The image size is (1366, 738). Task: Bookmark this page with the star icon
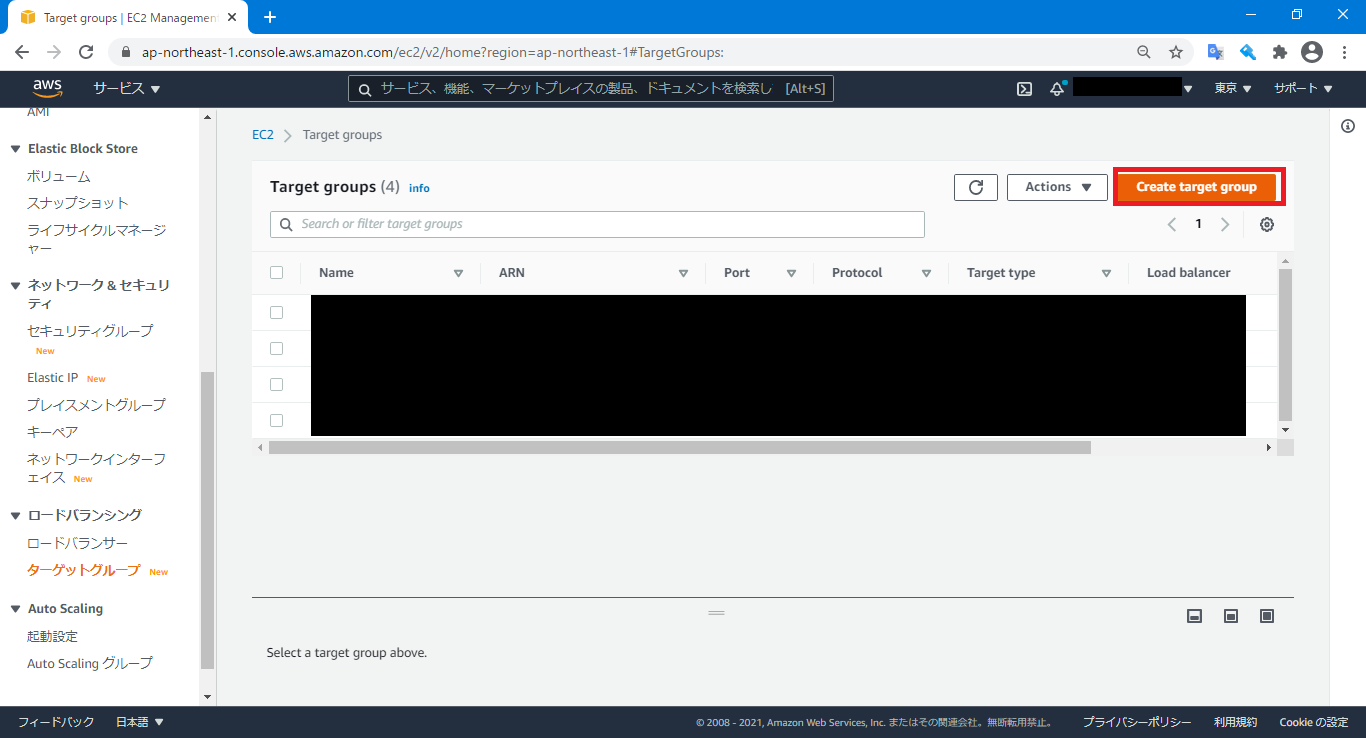[x=1176, y=52]
